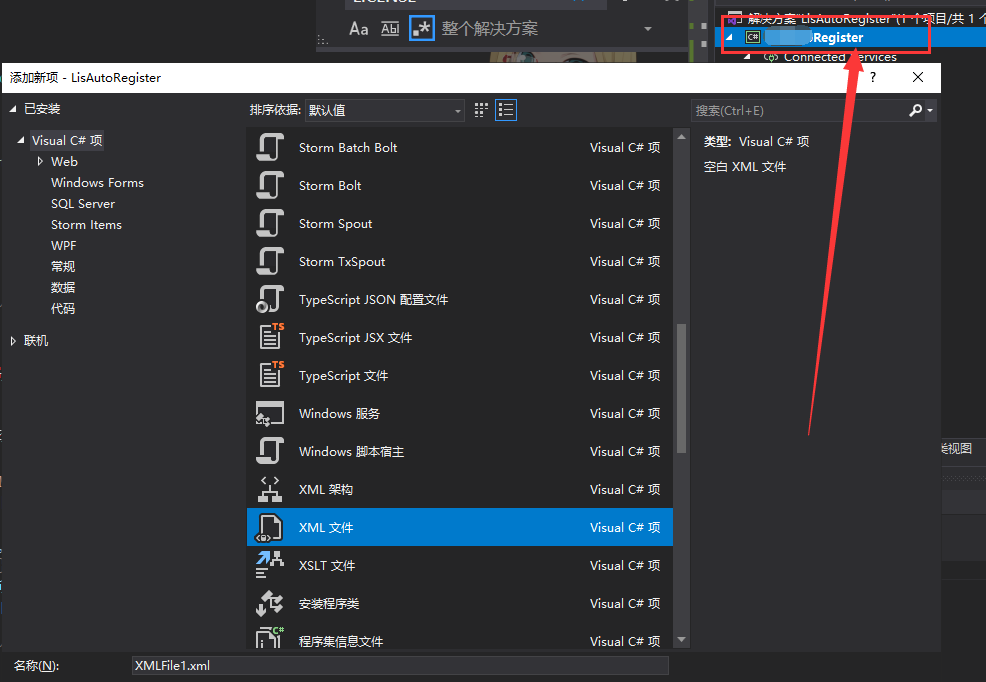Toggle the match case Aa option
The height and width of the screenshot is (682, 986).
[358, 30]
